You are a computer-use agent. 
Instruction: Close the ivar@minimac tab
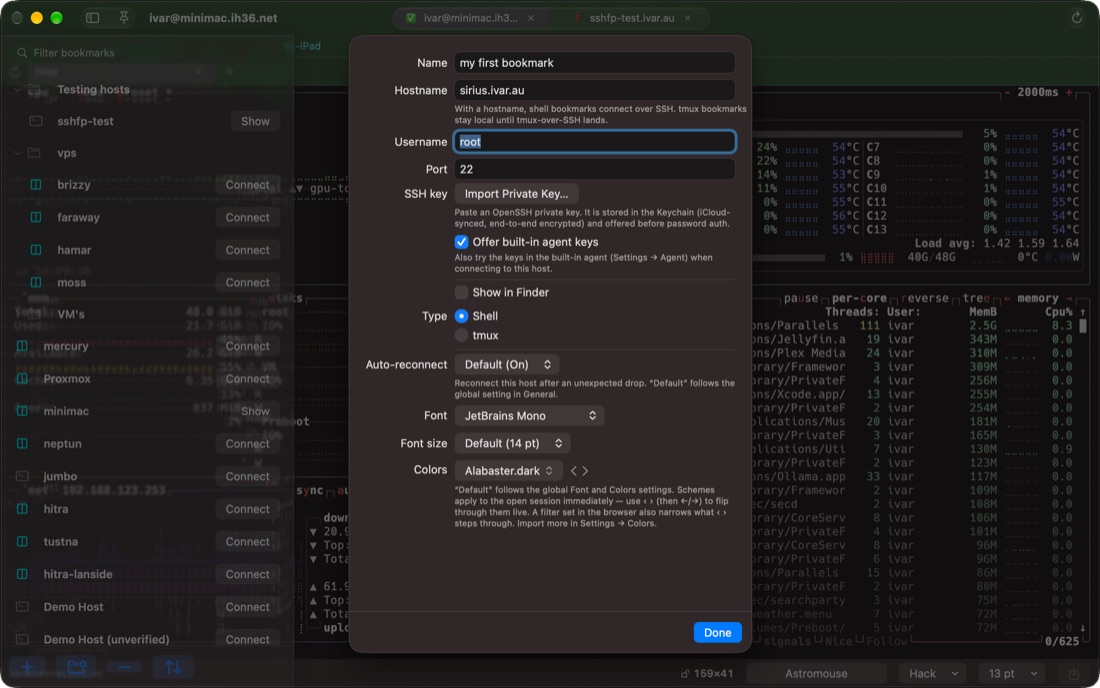[531, 18]
